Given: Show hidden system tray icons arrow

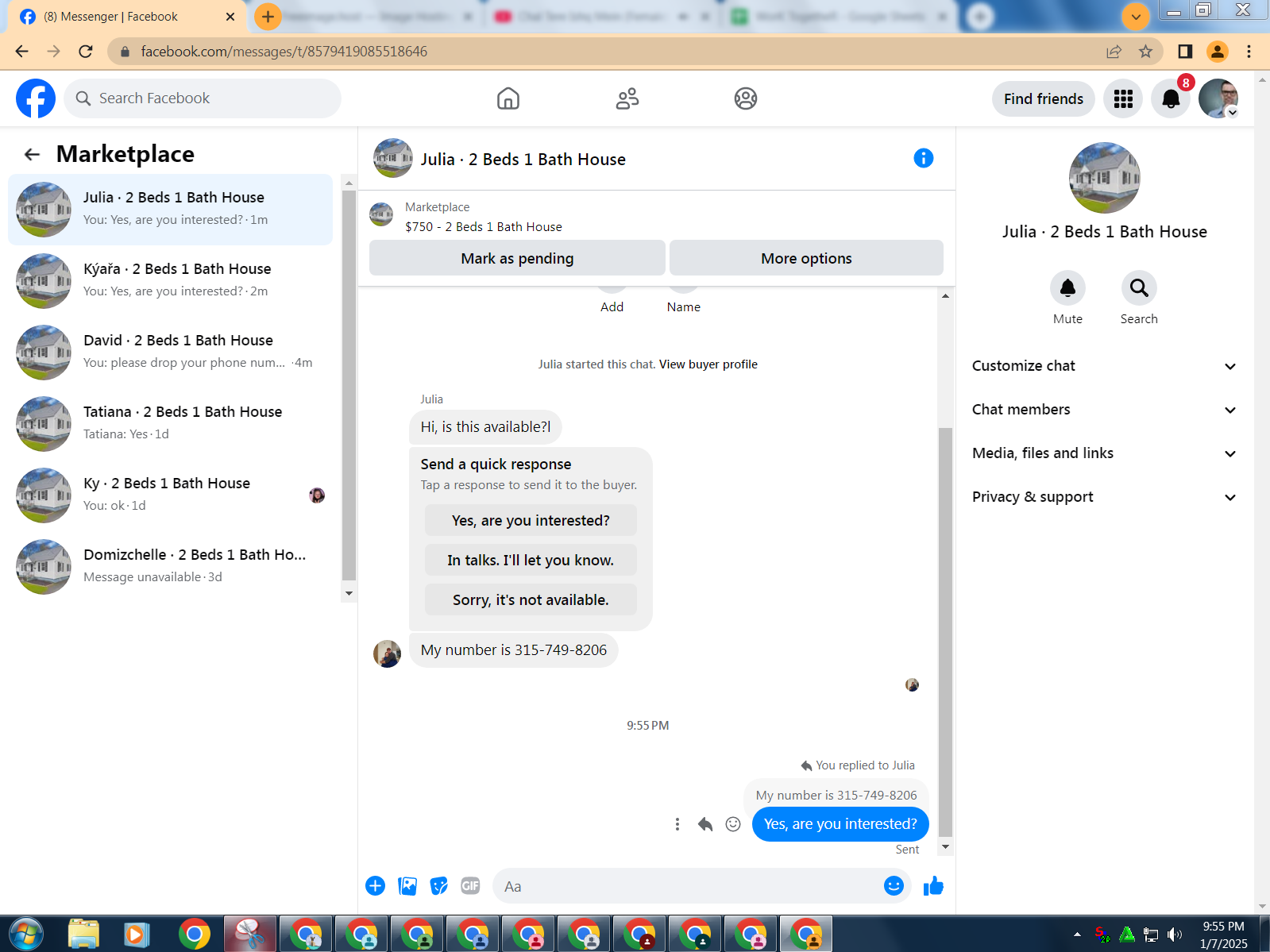Looking at the screenshot, I should [x=1077, y=934].
